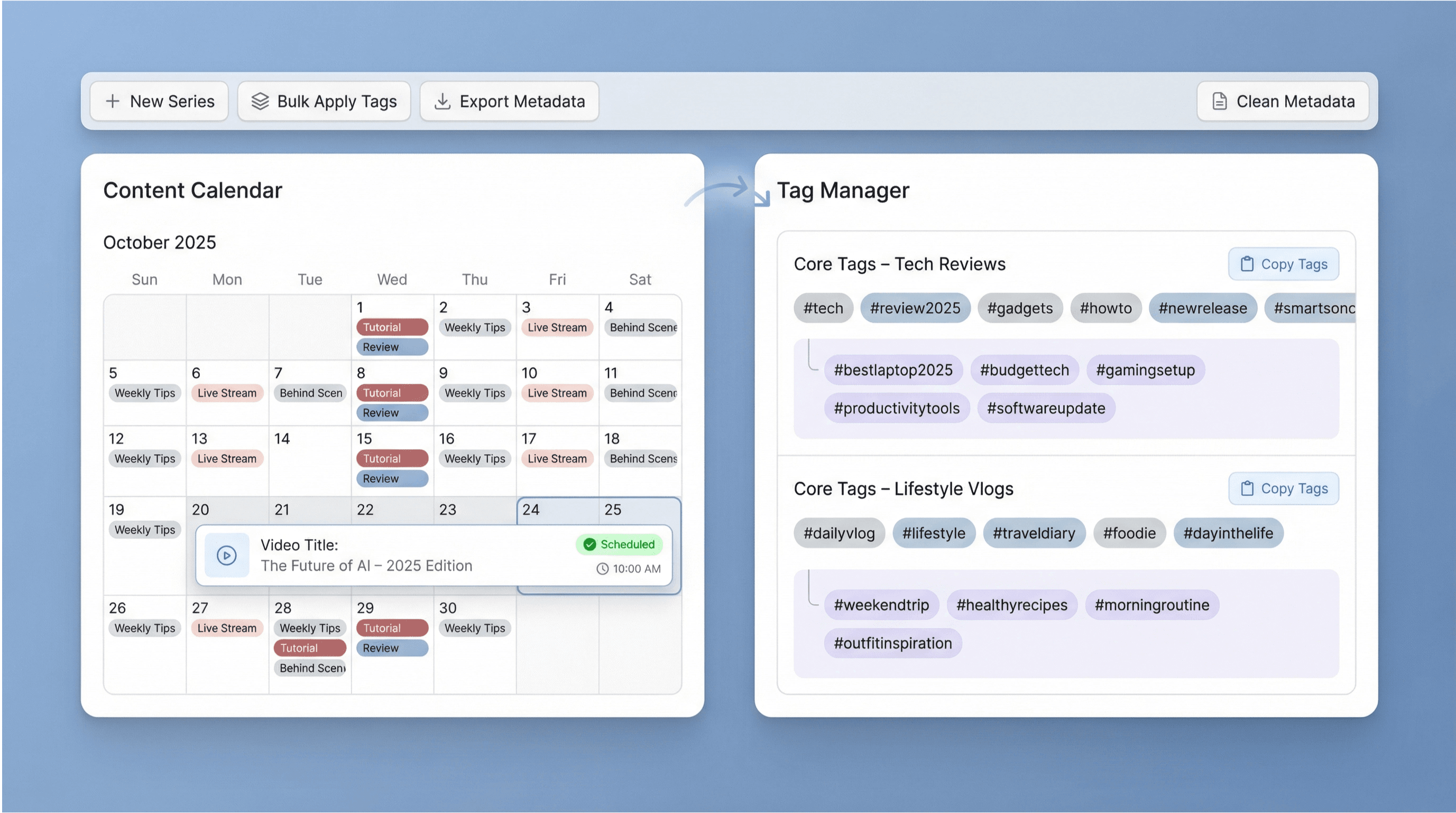Select the #bestlaptop2025 sub-tag

click(892, 370)
